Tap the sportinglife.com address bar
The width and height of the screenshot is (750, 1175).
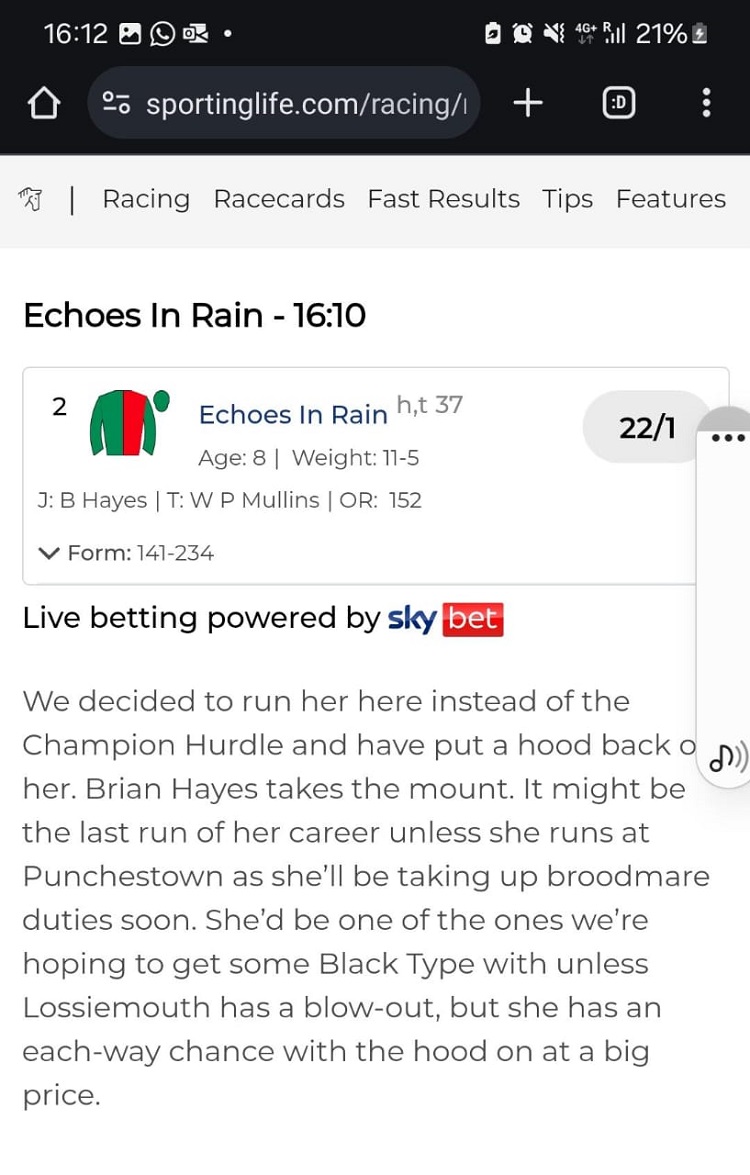[x=305, y=103]
